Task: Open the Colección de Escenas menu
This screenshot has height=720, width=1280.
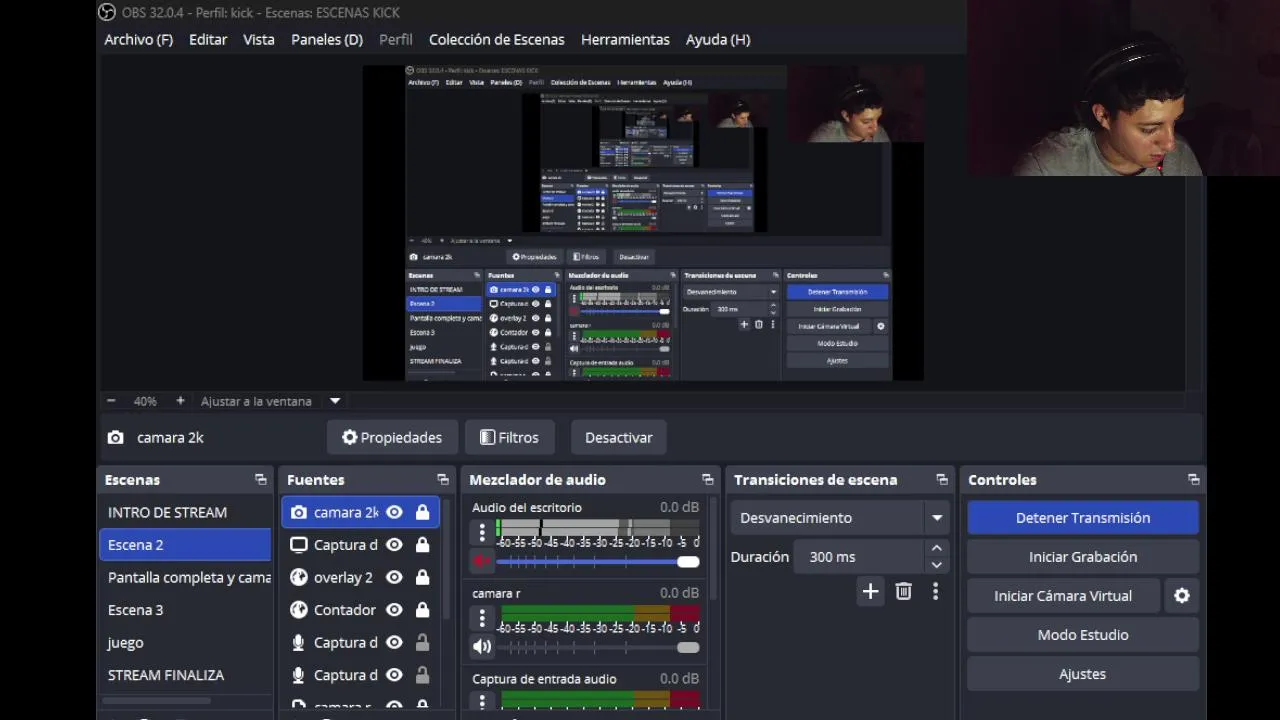Action: (x=497, y=40)
